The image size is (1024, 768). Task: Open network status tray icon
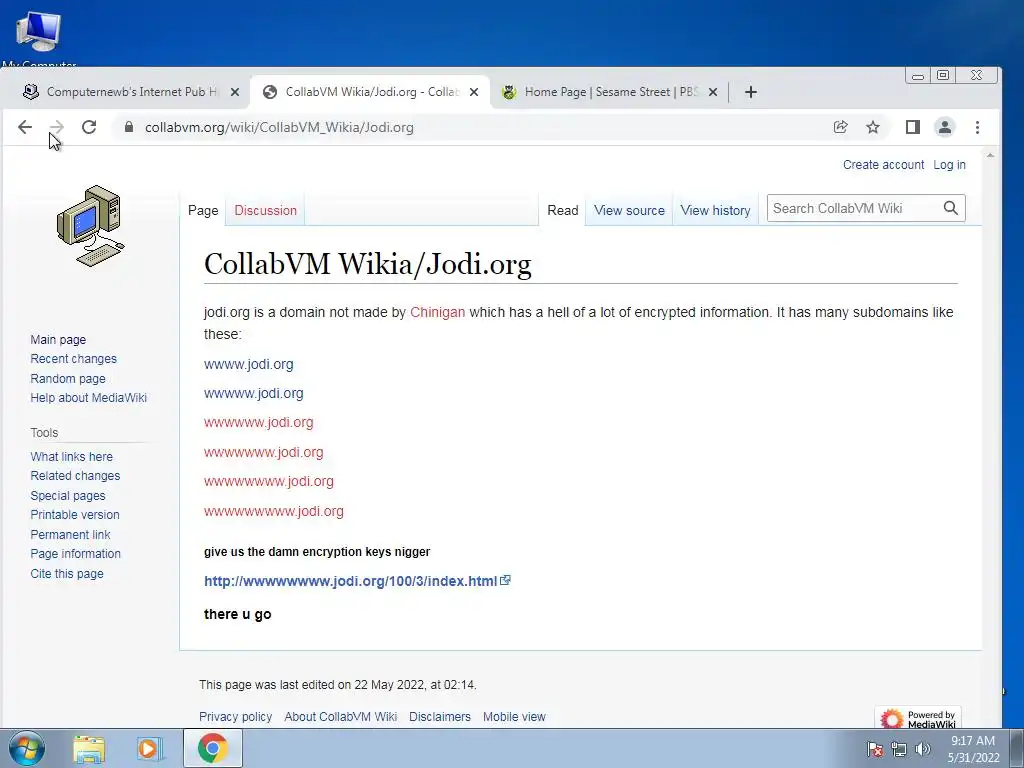pos(899,749)
